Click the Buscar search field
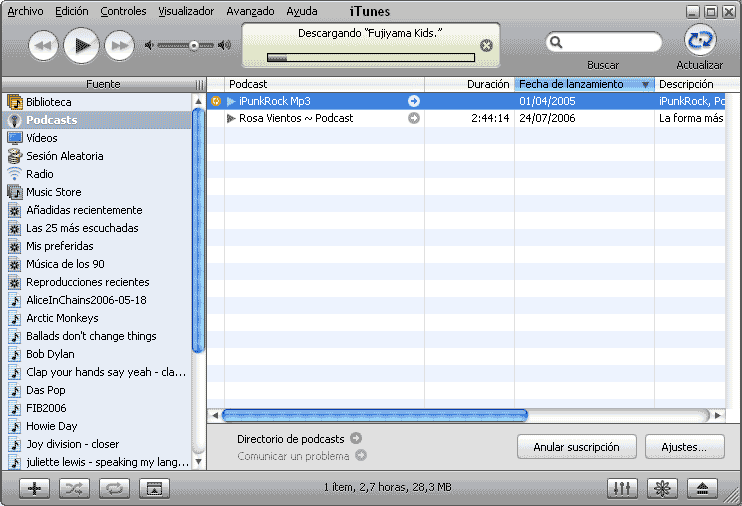742x506 pixels. (603, 42)
